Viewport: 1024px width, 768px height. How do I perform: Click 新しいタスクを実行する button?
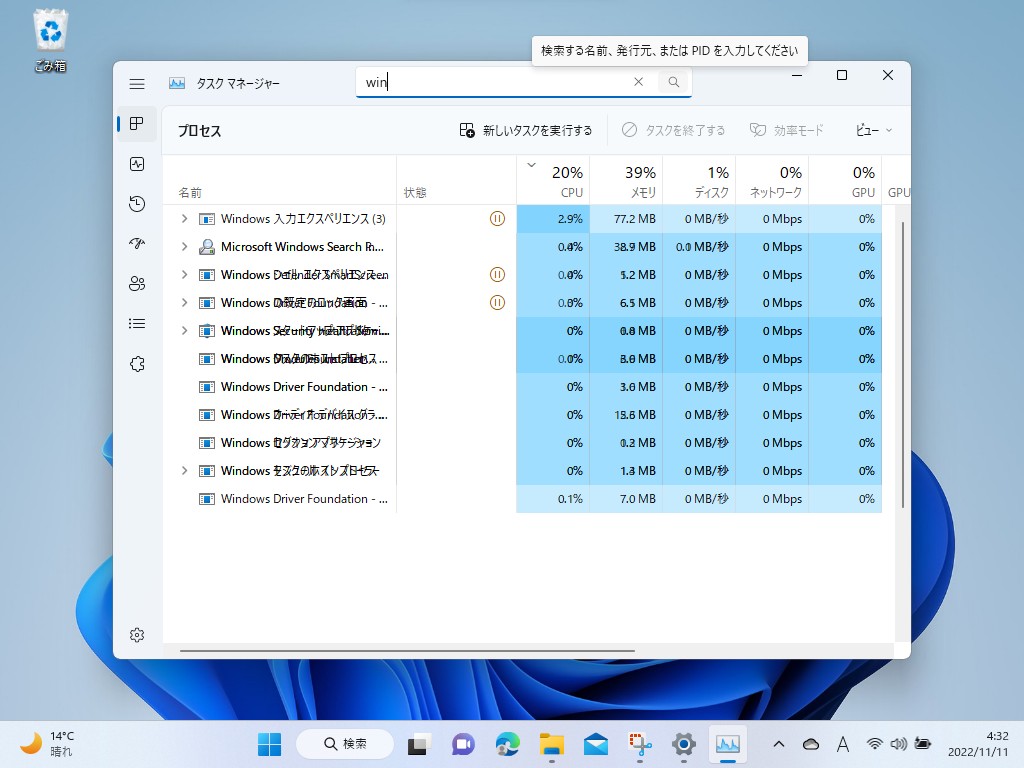(x=526, y=131)
